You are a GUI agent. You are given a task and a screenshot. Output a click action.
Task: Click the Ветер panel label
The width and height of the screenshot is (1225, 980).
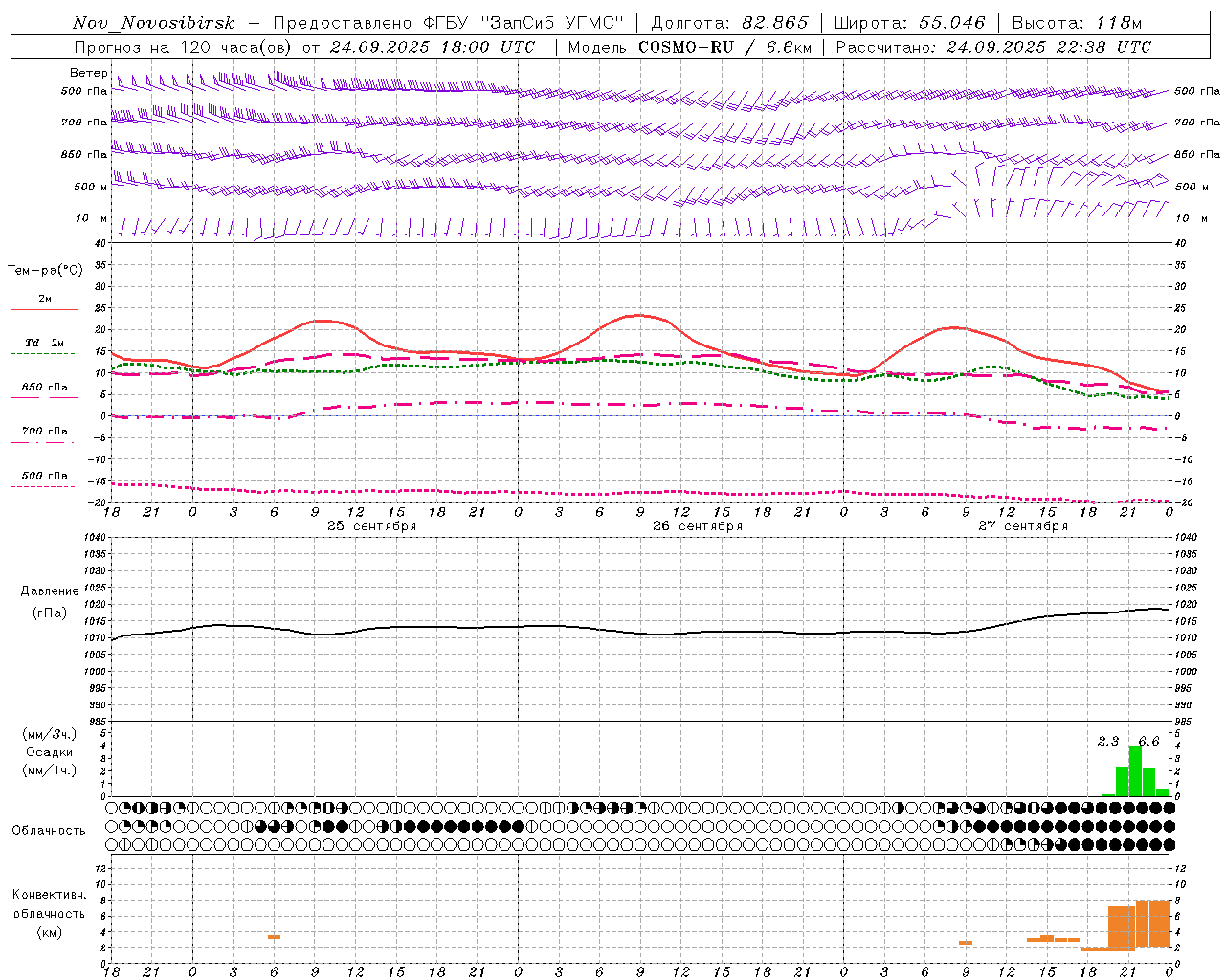coord(88,73)
